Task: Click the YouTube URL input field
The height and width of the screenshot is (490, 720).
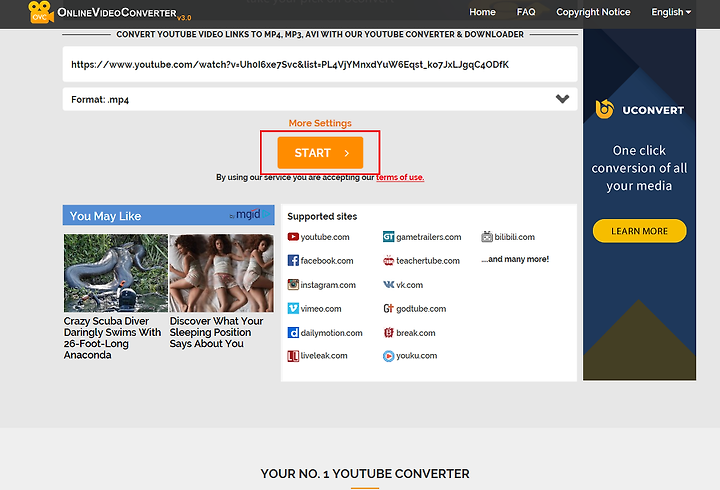Action: (x=320, y=64)
